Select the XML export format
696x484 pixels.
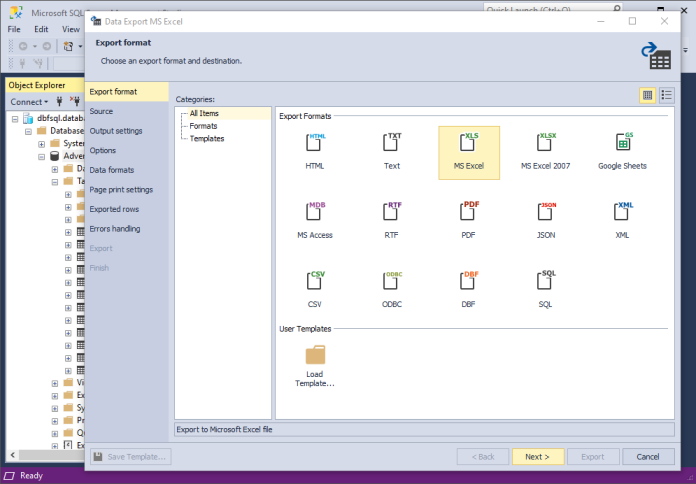click(622, 221)
